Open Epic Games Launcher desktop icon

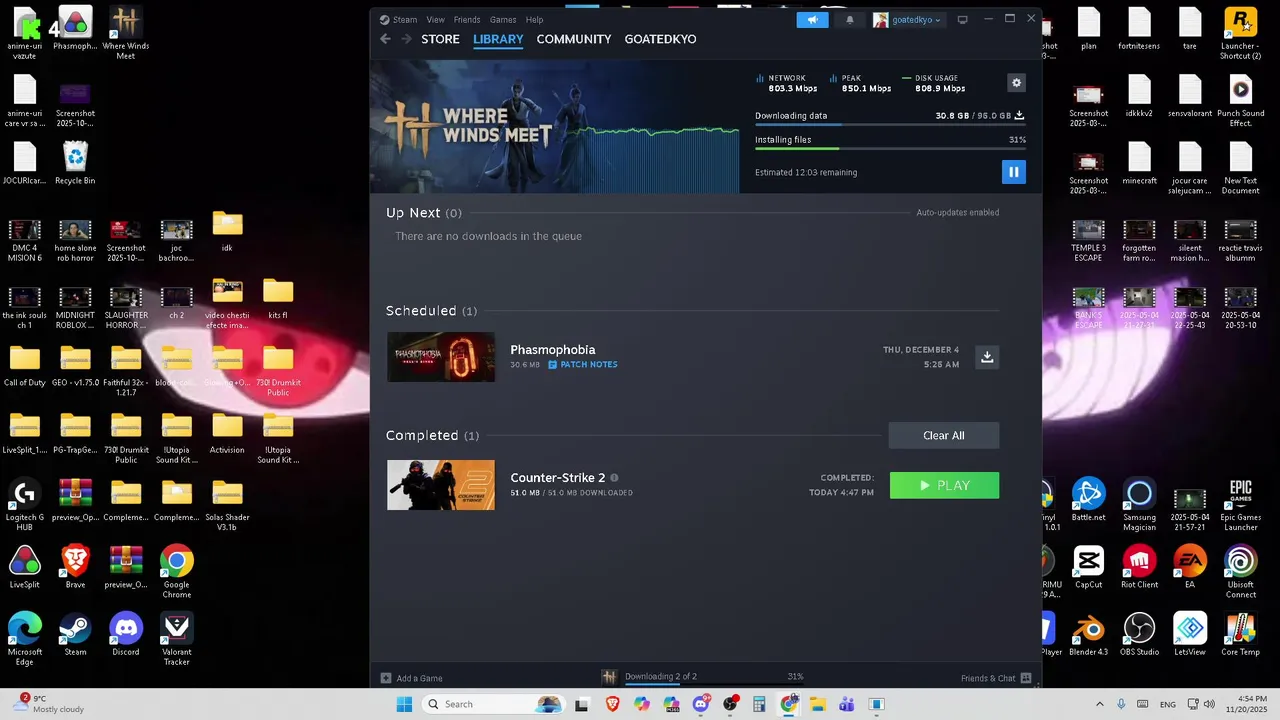coord(1240,505)
